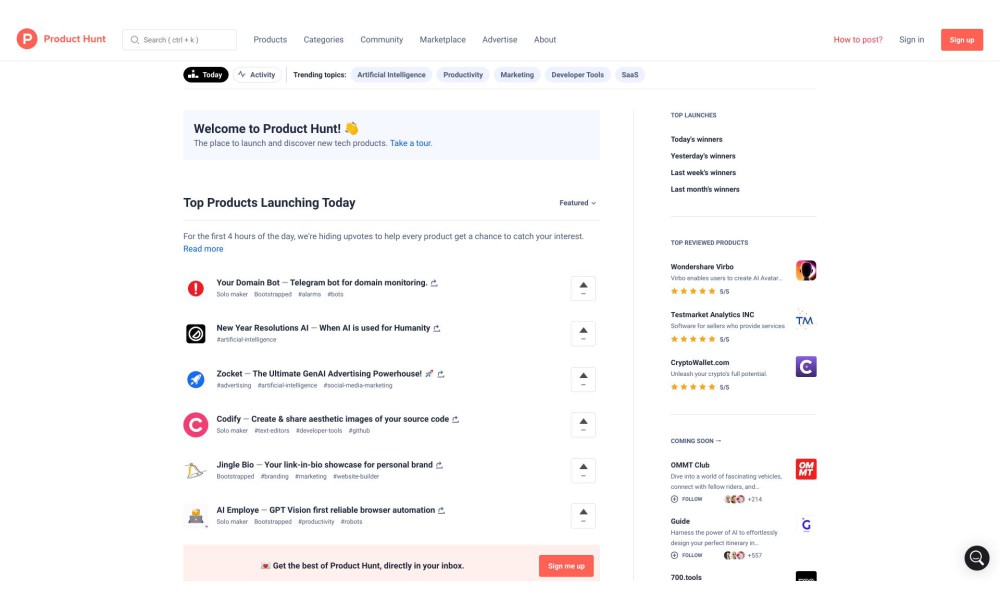Switch to the Activity tab
Viewport: 1000px width, 600px height.
[x=257, y=75]
